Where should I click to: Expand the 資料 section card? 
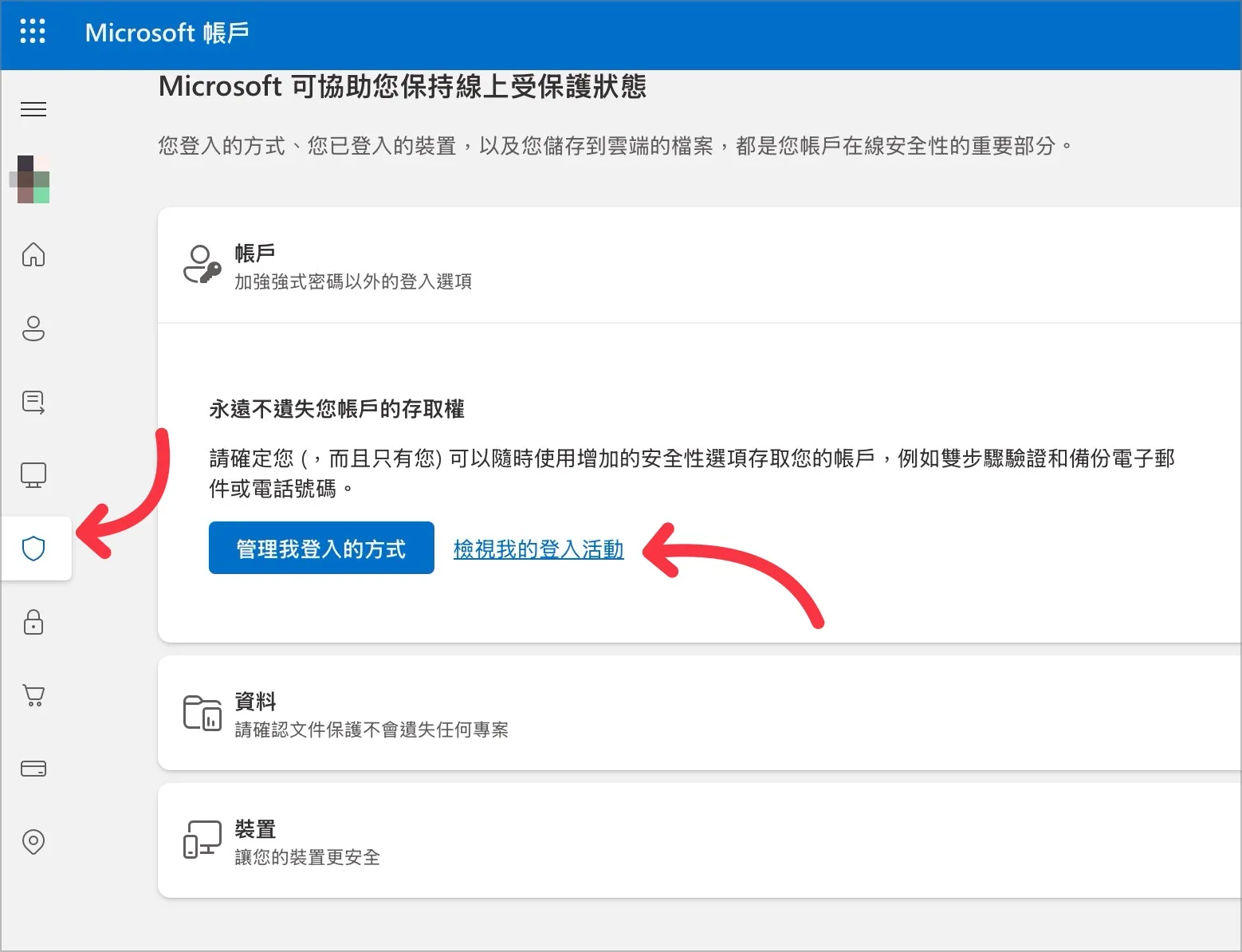(x=699, y=713)
